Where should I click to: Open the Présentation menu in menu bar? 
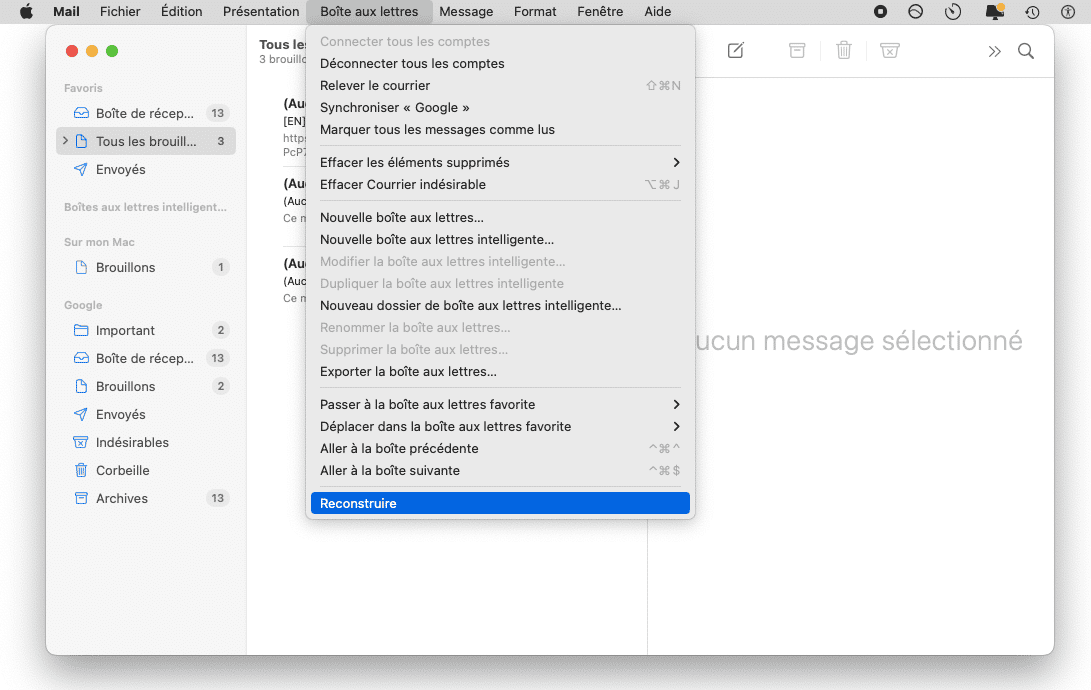[x=261, y=11]
